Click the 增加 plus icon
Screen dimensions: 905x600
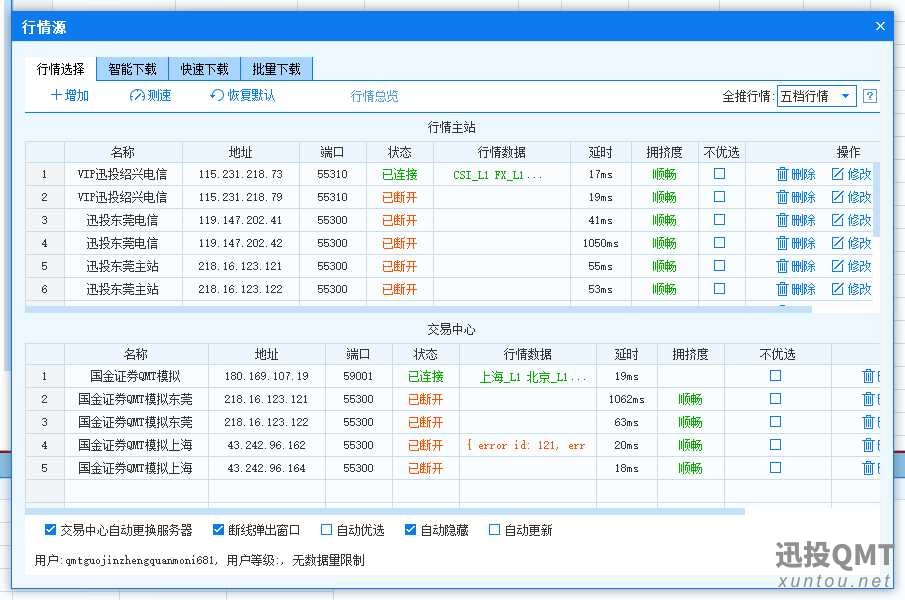point(57,96)
